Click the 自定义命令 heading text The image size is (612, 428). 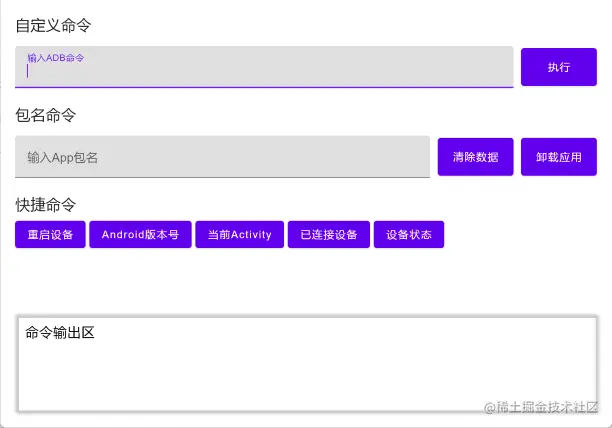click(53, 26)
